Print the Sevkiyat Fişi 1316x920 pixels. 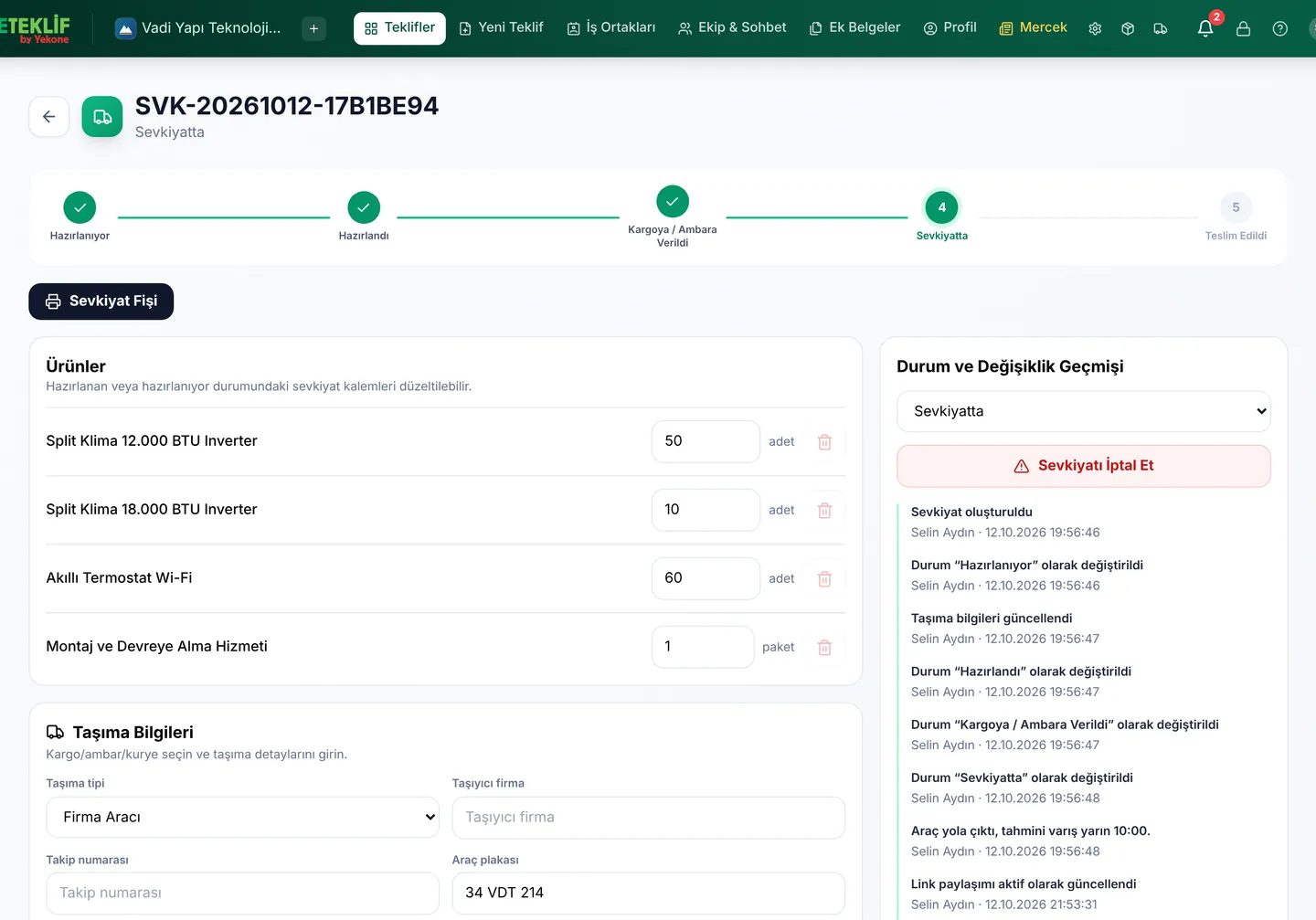click(x=101, y=301)
